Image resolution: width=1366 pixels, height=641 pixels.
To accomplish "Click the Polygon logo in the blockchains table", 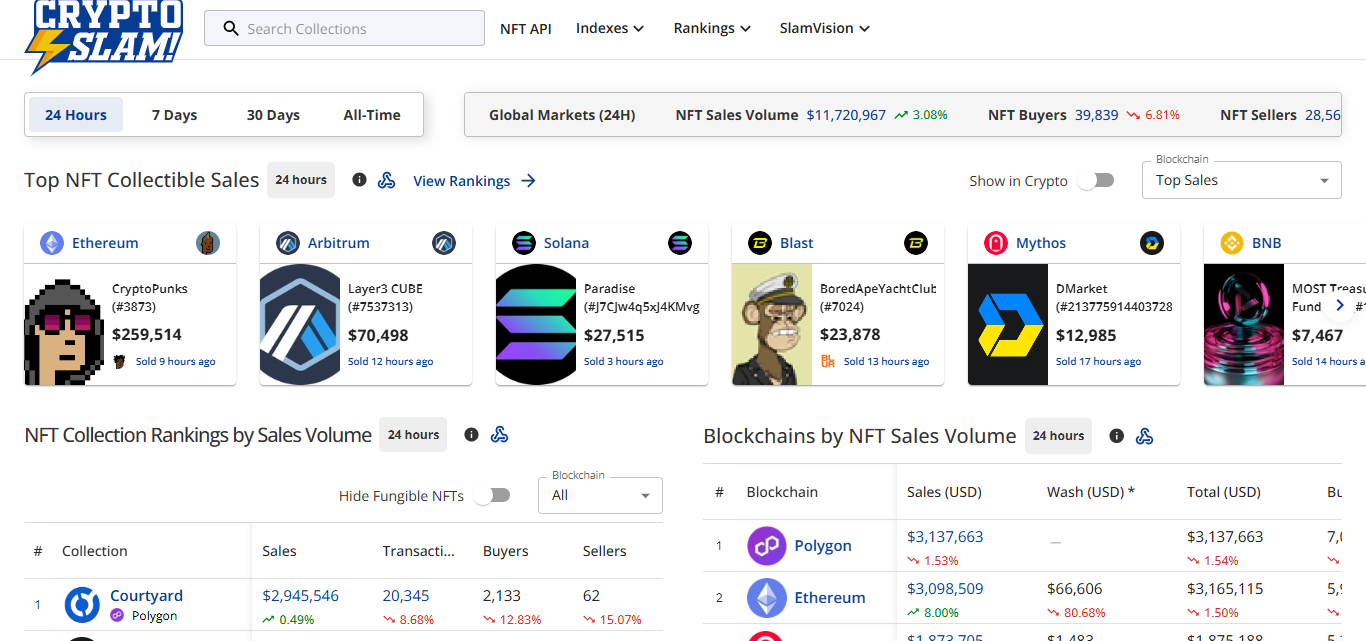I will pyautogui.click(x=767, y=546).
